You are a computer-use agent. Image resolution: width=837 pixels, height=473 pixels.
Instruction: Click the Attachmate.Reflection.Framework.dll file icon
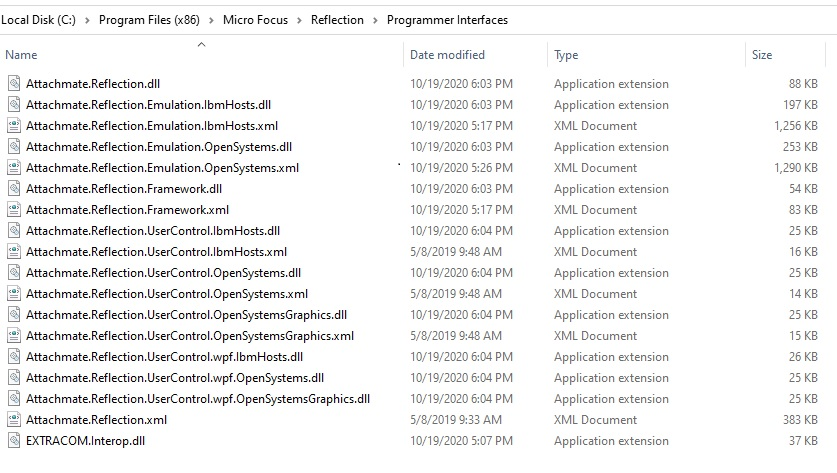(14, 189)
